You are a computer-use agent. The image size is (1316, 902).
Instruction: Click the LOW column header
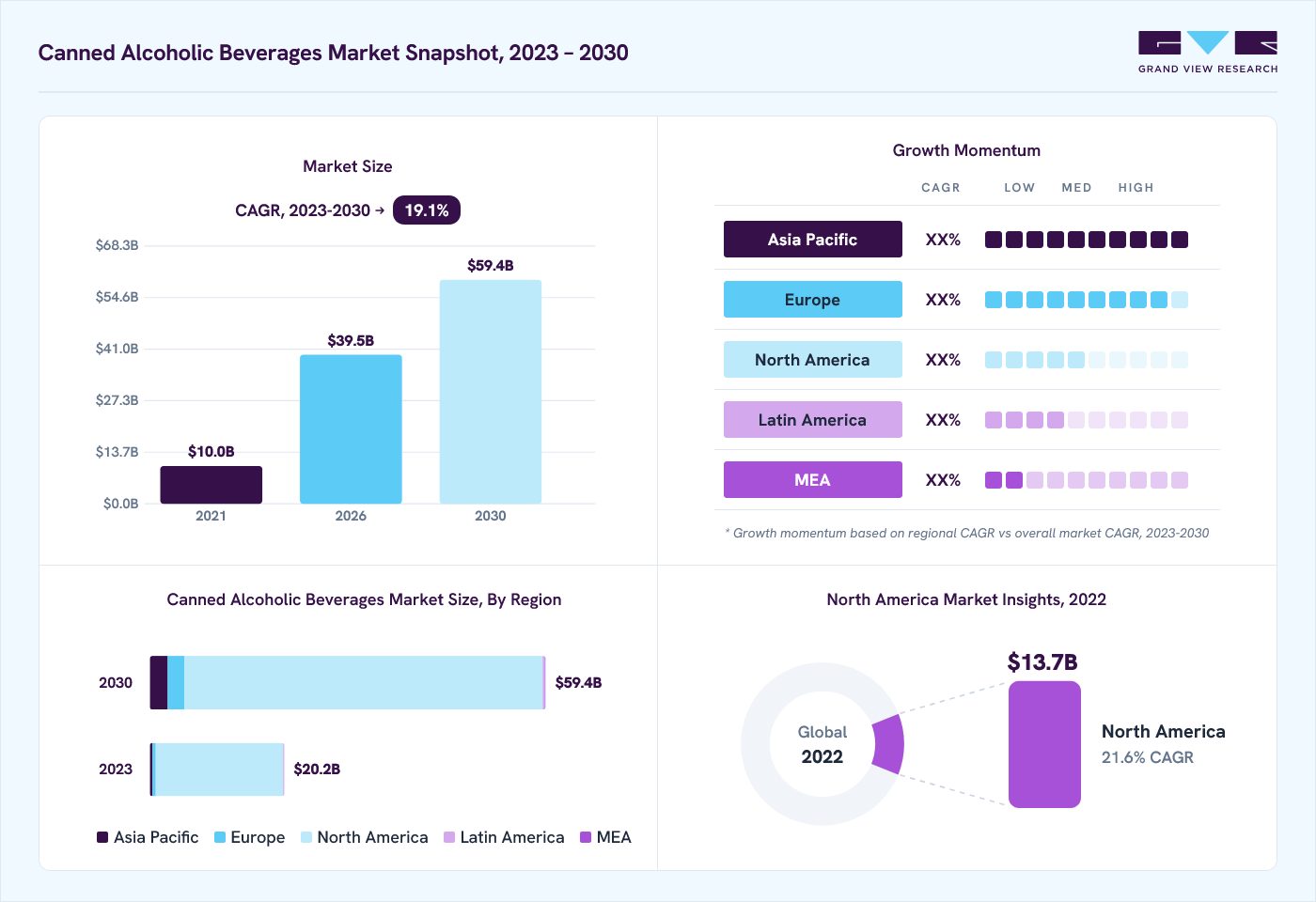click(1019, 188)
